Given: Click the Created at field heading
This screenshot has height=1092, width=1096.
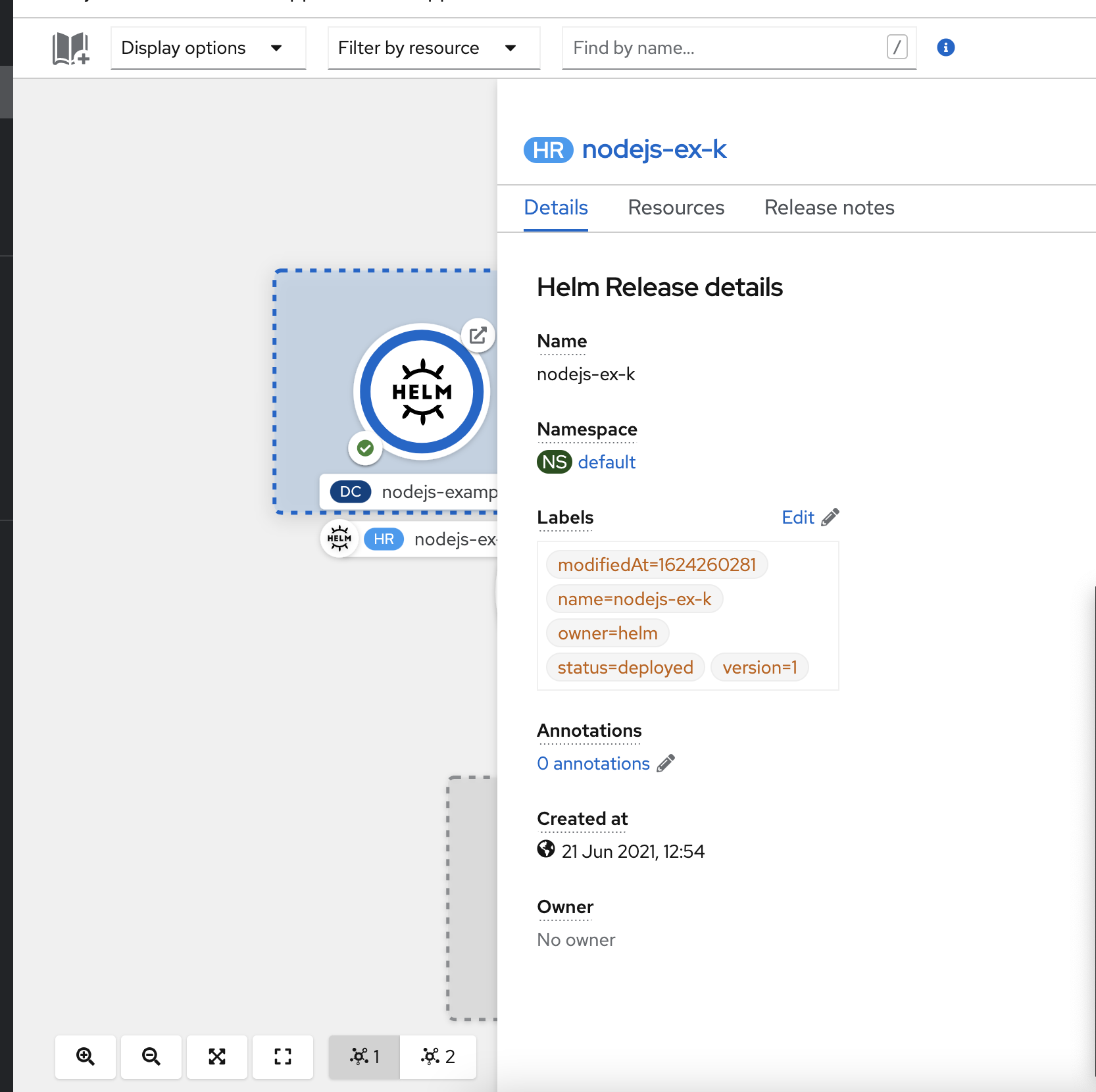Looking at the screenshot, I should [582, 819].
